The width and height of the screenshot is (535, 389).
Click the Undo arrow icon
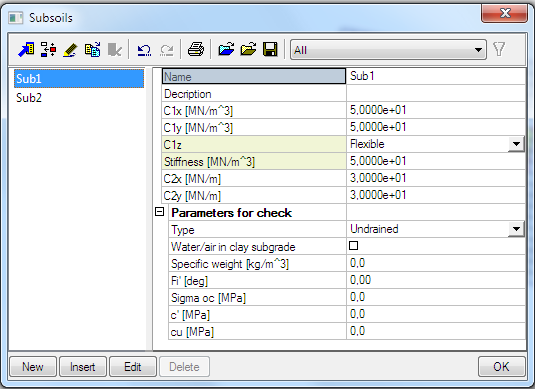tap(144, 50)
